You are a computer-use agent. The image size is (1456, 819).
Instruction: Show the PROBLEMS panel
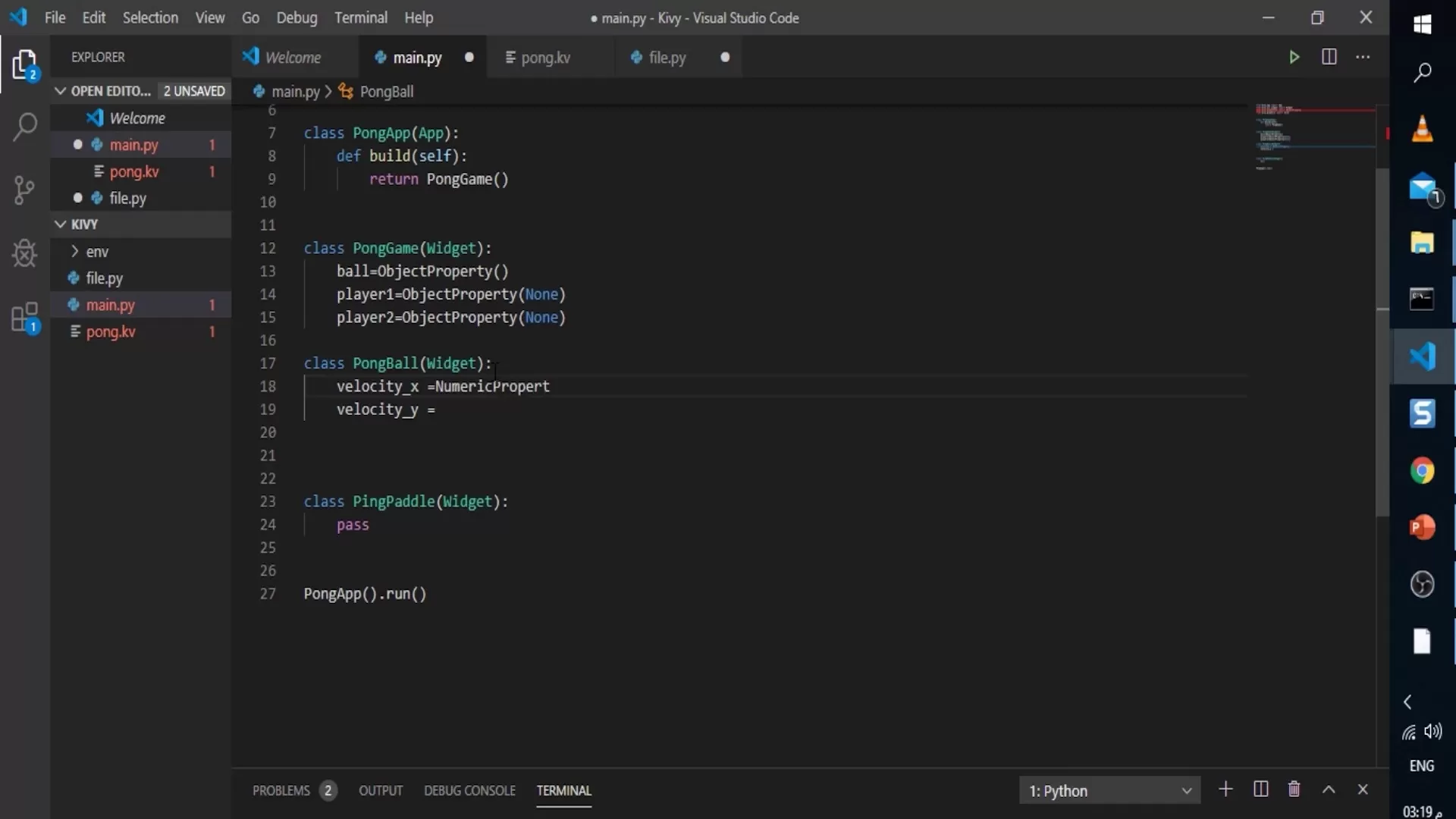[x=281, y=790]
